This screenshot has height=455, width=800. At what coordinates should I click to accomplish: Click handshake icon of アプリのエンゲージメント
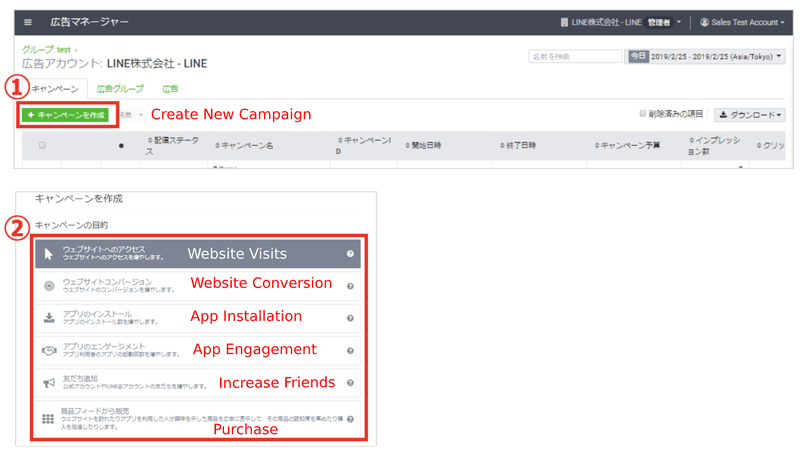click(49, 350)
